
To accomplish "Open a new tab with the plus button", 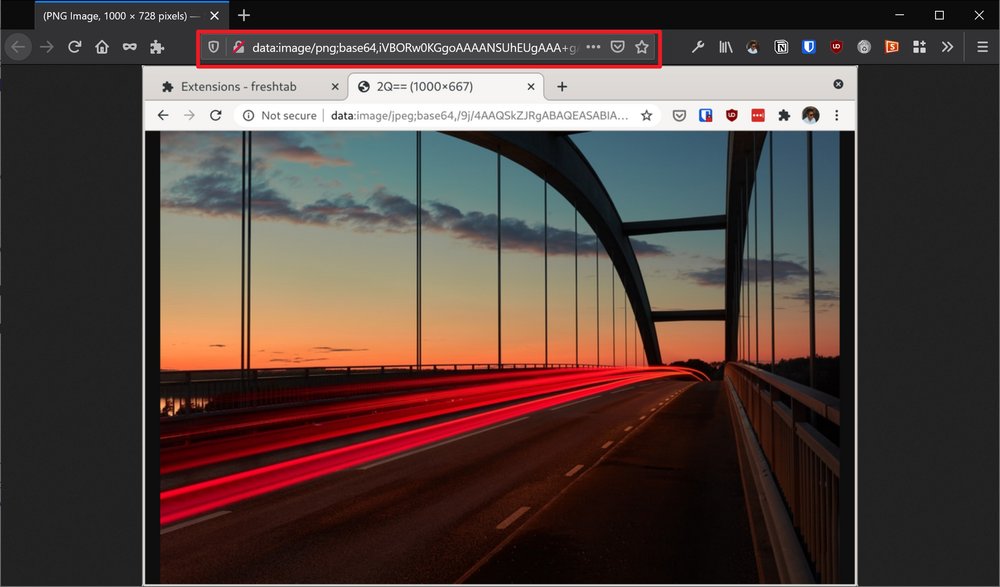I will click(561, 86).
